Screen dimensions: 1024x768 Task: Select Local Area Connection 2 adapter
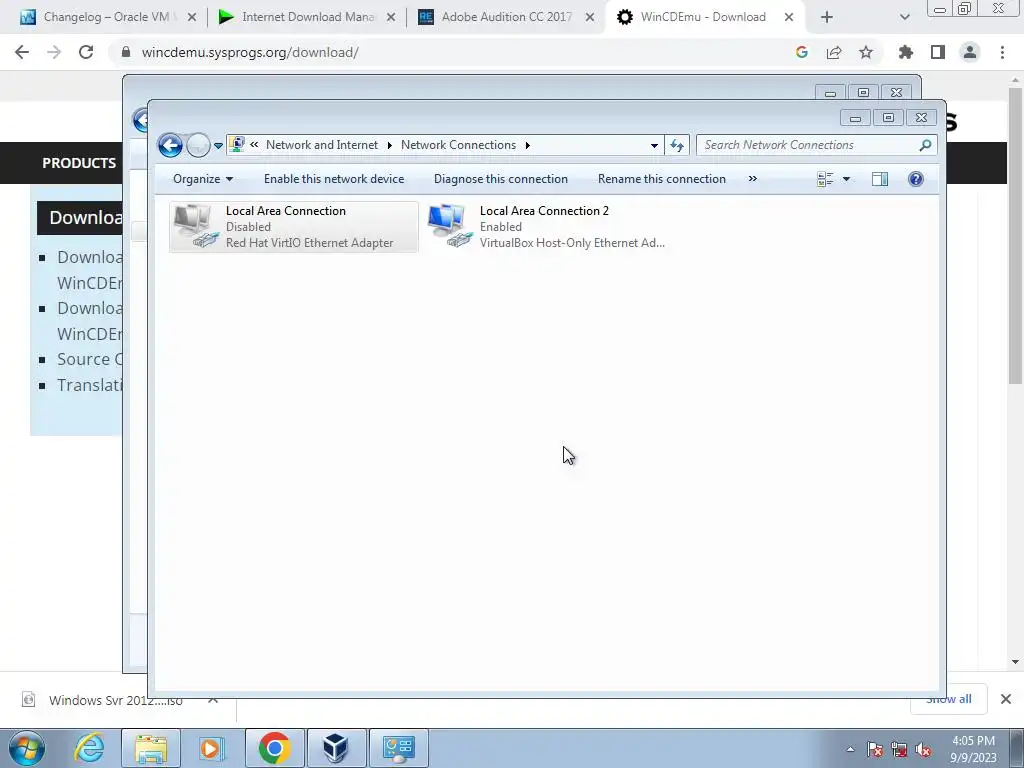547,227
